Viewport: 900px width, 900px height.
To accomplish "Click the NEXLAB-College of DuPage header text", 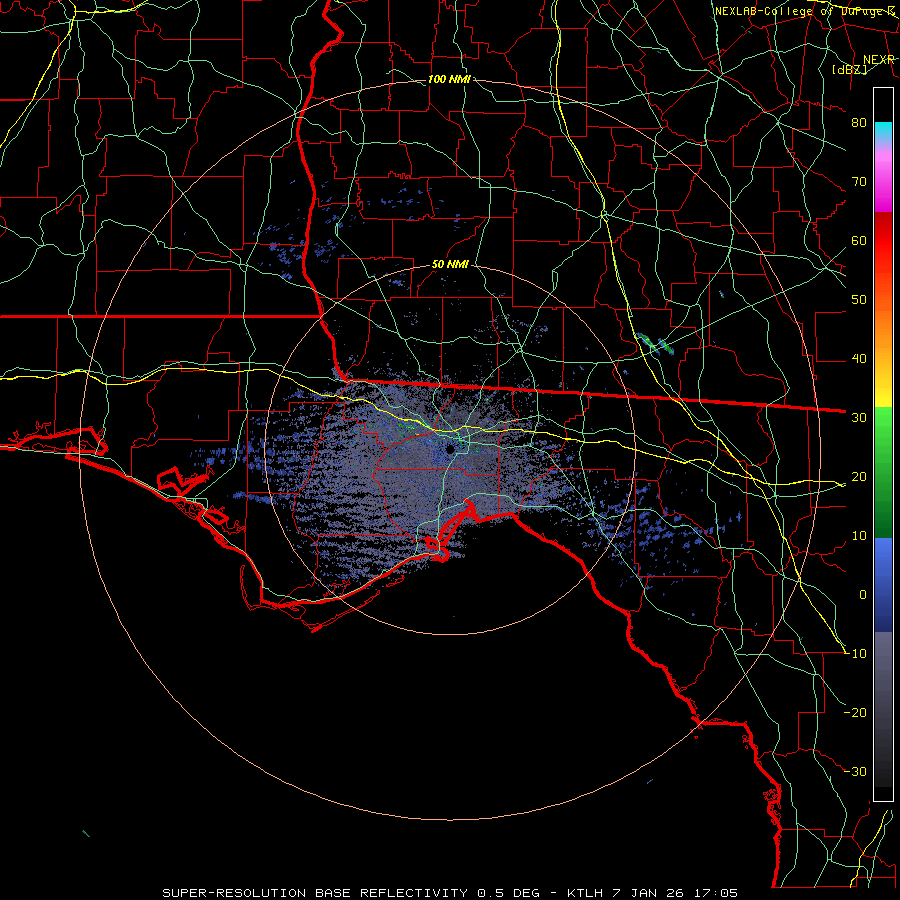I will click(x=804, y=11).
